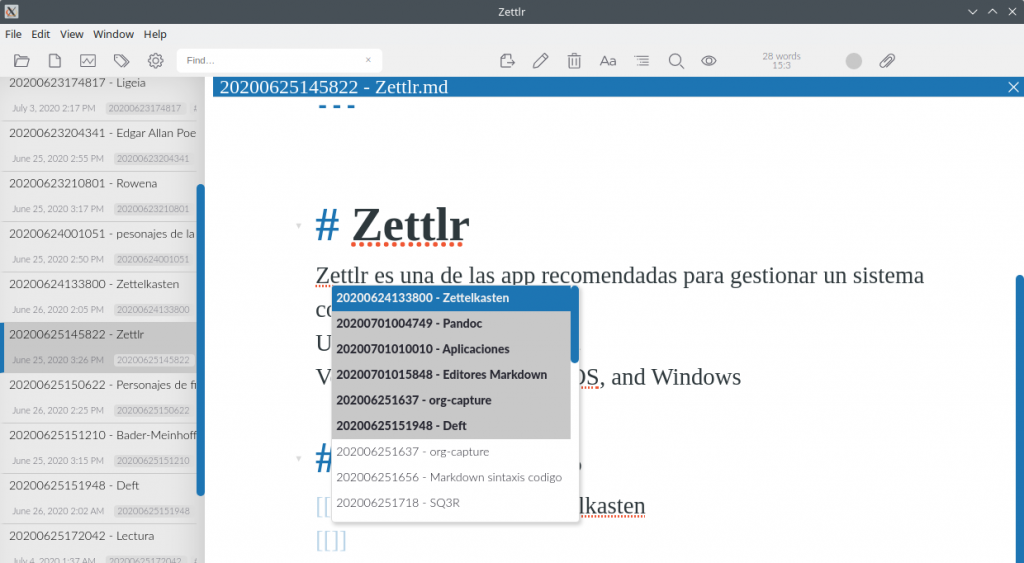Close the Zettlr.md document tab

[1013, 87]
